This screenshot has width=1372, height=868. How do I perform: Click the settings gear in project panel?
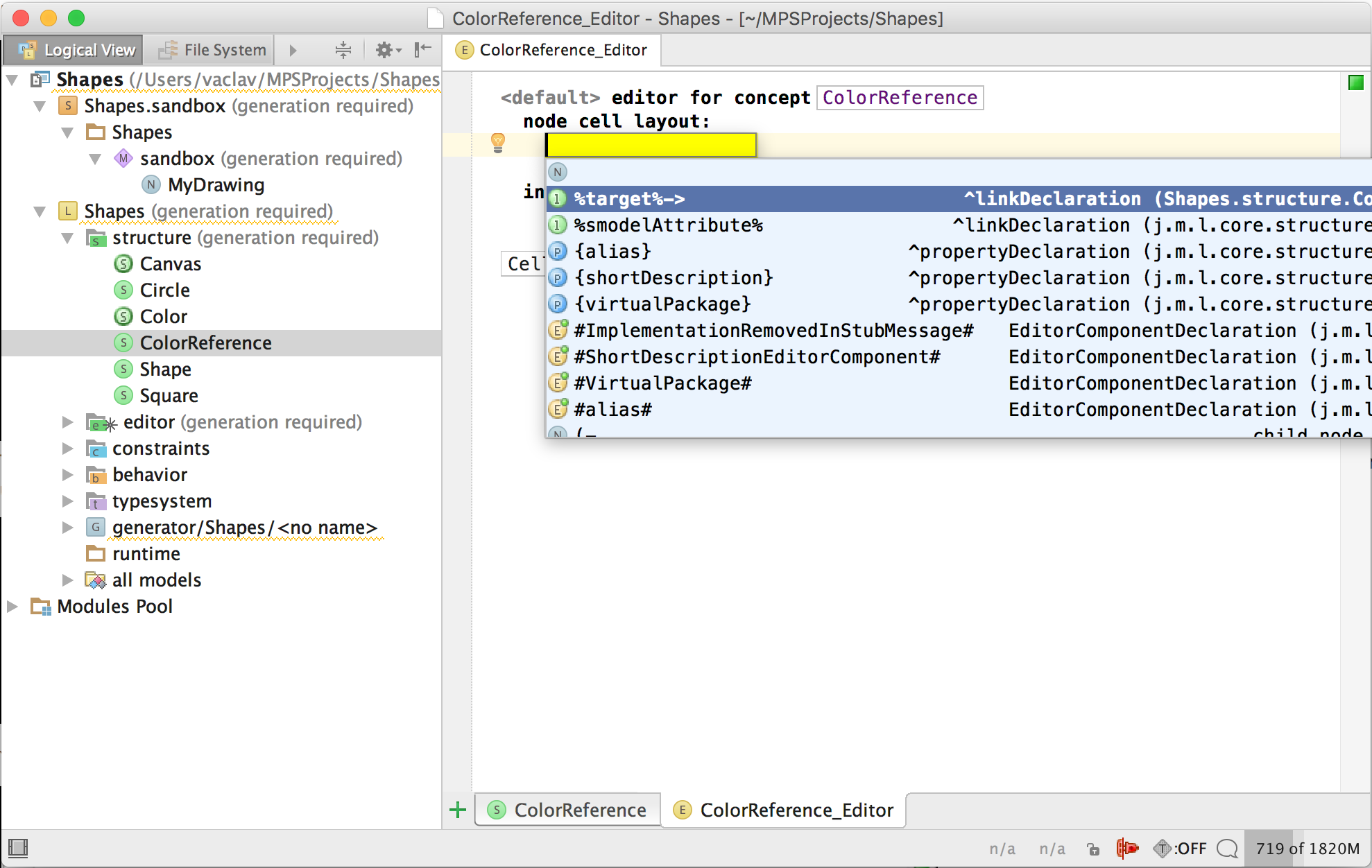[x=385, y=50]
